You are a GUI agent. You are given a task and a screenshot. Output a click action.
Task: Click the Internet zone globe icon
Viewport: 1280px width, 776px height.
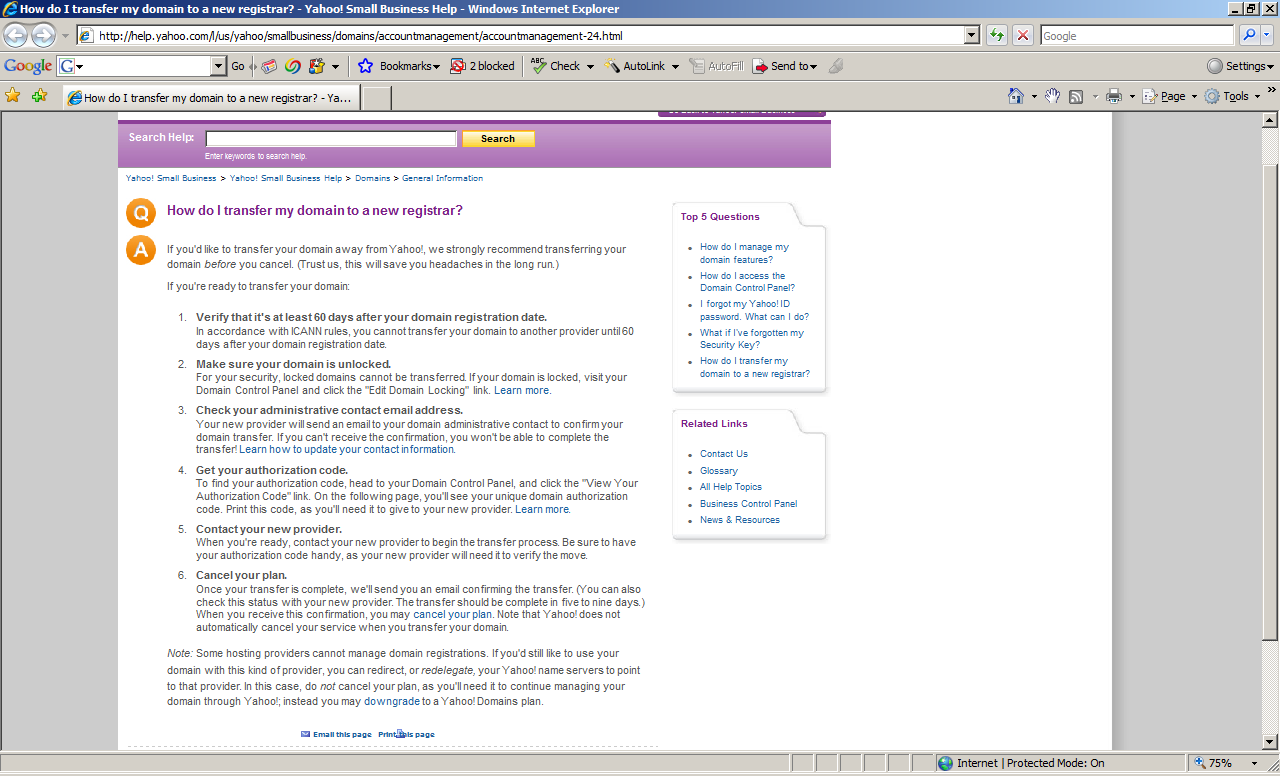[945, 763]
